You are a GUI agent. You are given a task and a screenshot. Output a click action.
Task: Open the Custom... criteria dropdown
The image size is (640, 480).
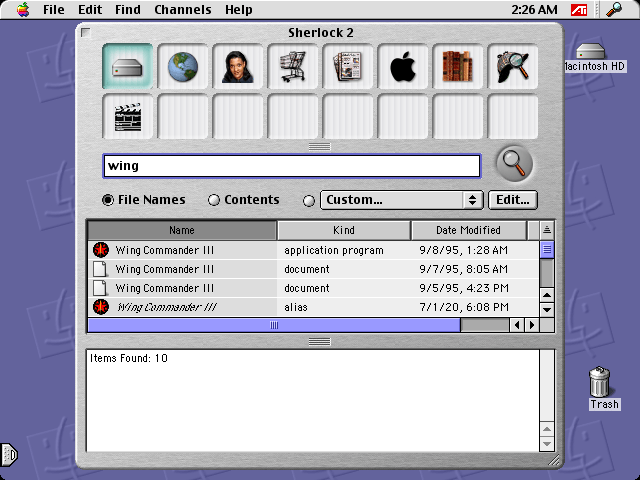point(401,200)
